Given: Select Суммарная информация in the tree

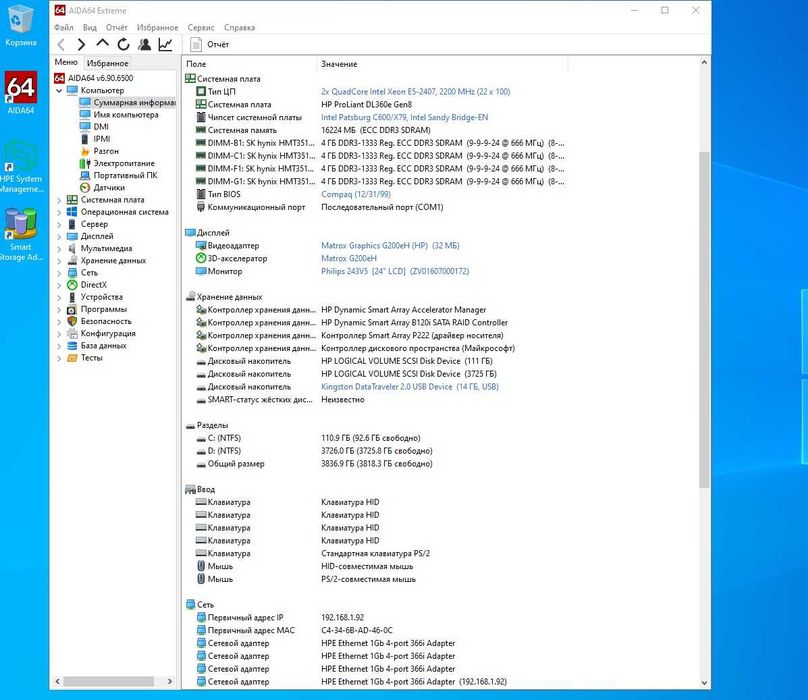Looking at the screenshot, I should tap(127, 103).
